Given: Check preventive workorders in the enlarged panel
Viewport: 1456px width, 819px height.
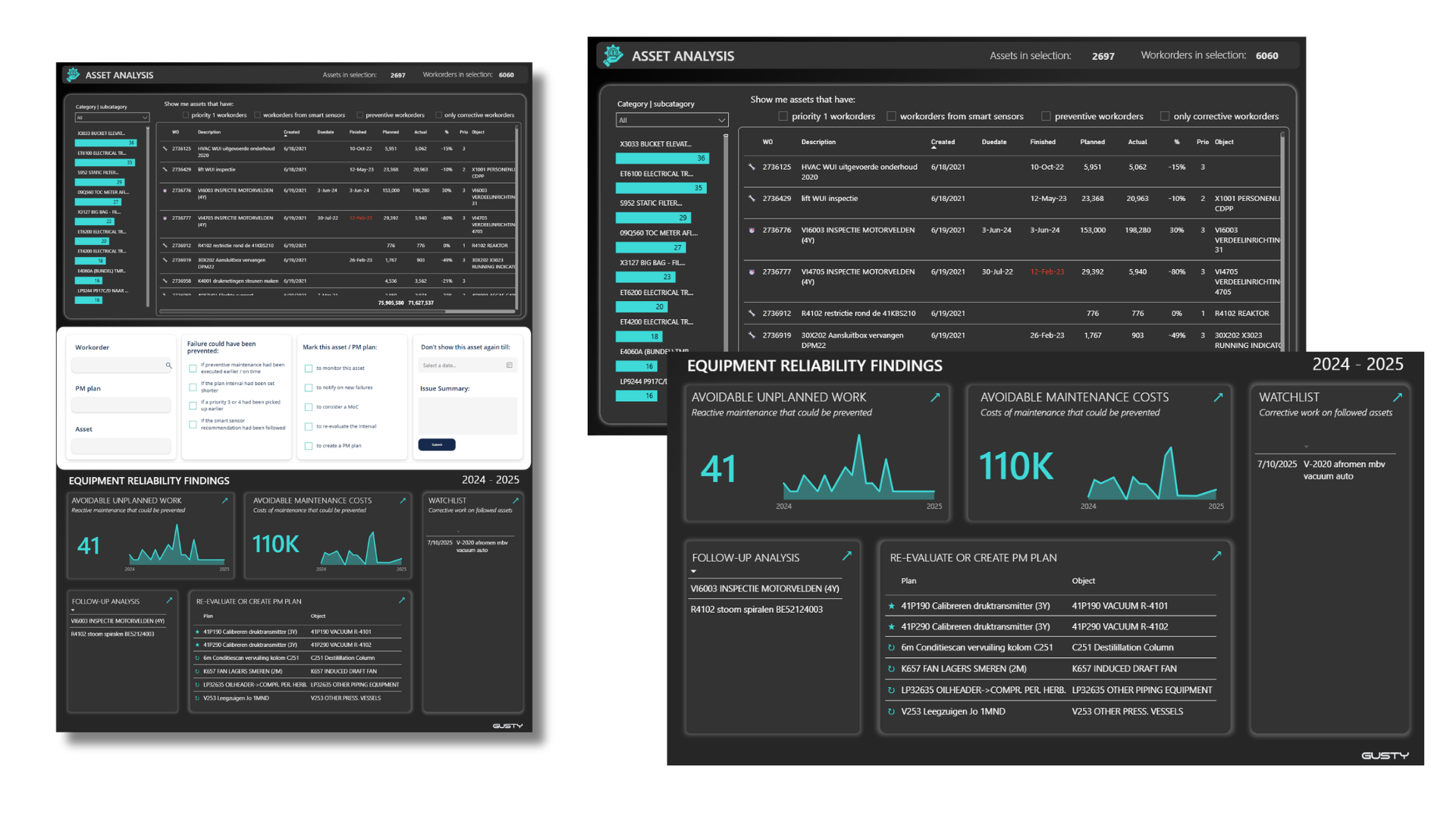Looking at the screenshot, I should point(1046,116).
